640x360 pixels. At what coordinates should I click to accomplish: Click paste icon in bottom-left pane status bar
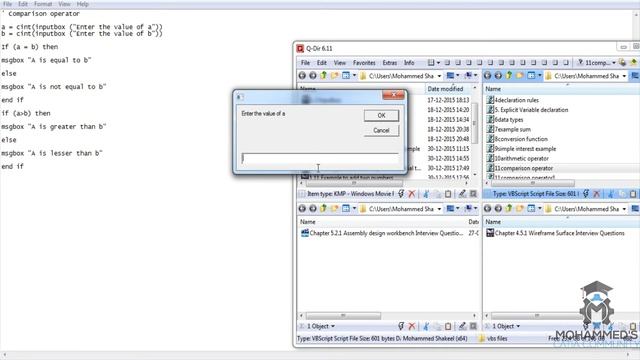coord(448,326)
